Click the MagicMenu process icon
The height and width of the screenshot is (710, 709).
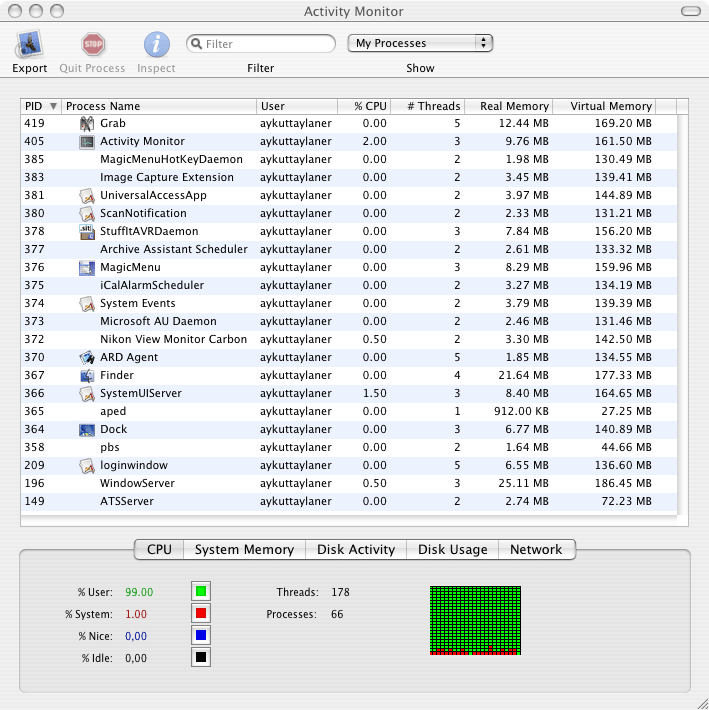[x=86, y=268]
